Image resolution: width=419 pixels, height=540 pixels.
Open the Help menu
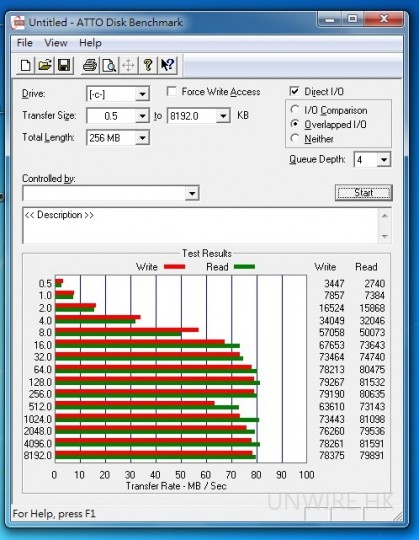pyautogui.click(x=90, y=43)
